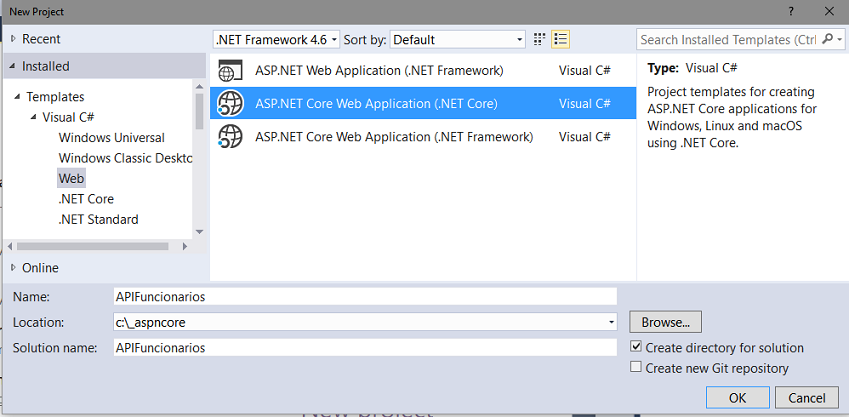This screenshot has height=417, width=849.
Task: Close the New Project dialog
Action: pos(829,11)
